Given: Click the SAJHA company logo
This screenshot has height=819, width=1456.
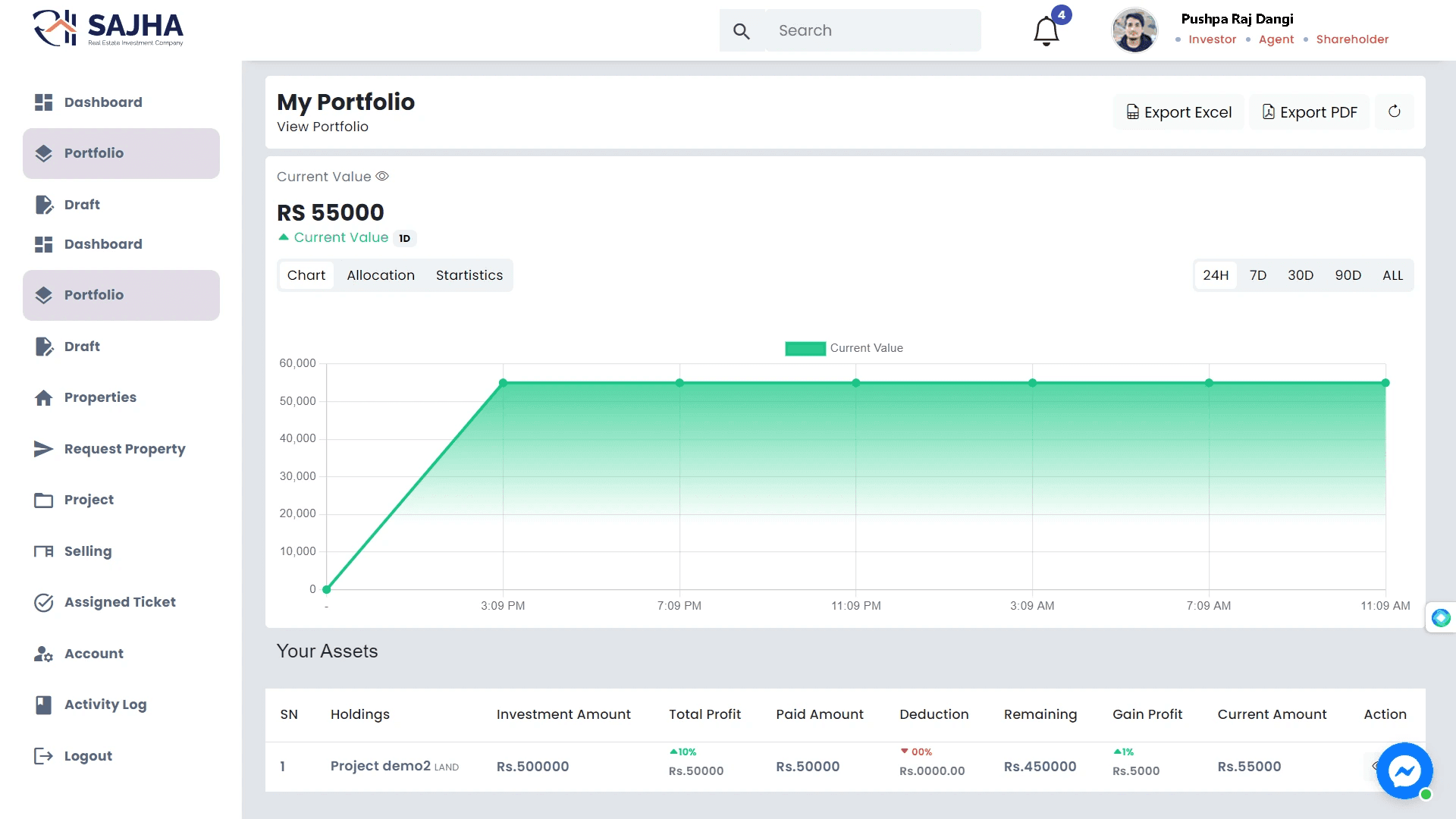Looking at the screenshot, I should tap(108, 29).
